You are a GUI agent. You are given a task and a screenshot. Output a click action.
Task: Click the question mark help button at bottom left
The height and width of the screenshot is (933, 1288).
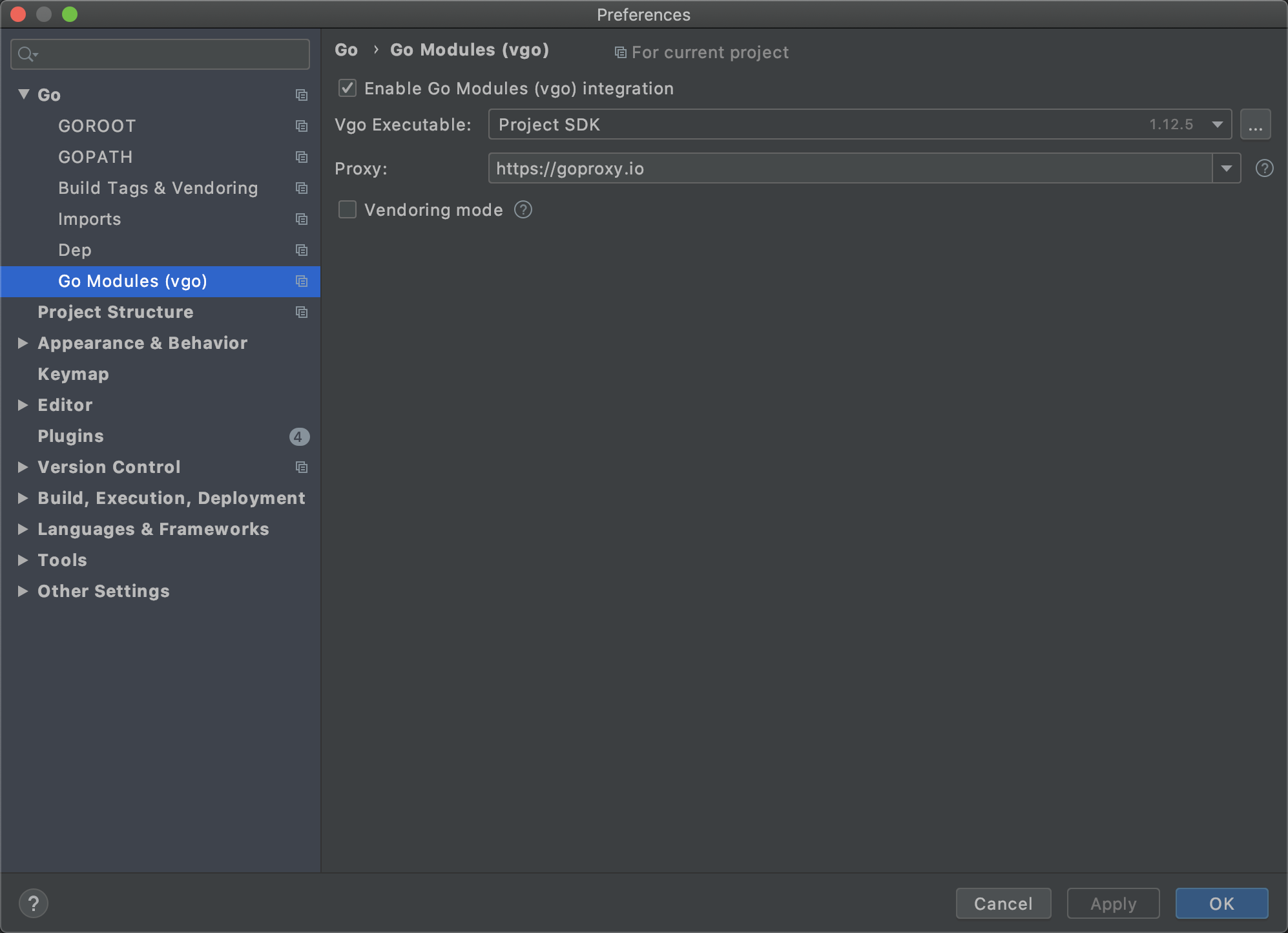34,903
